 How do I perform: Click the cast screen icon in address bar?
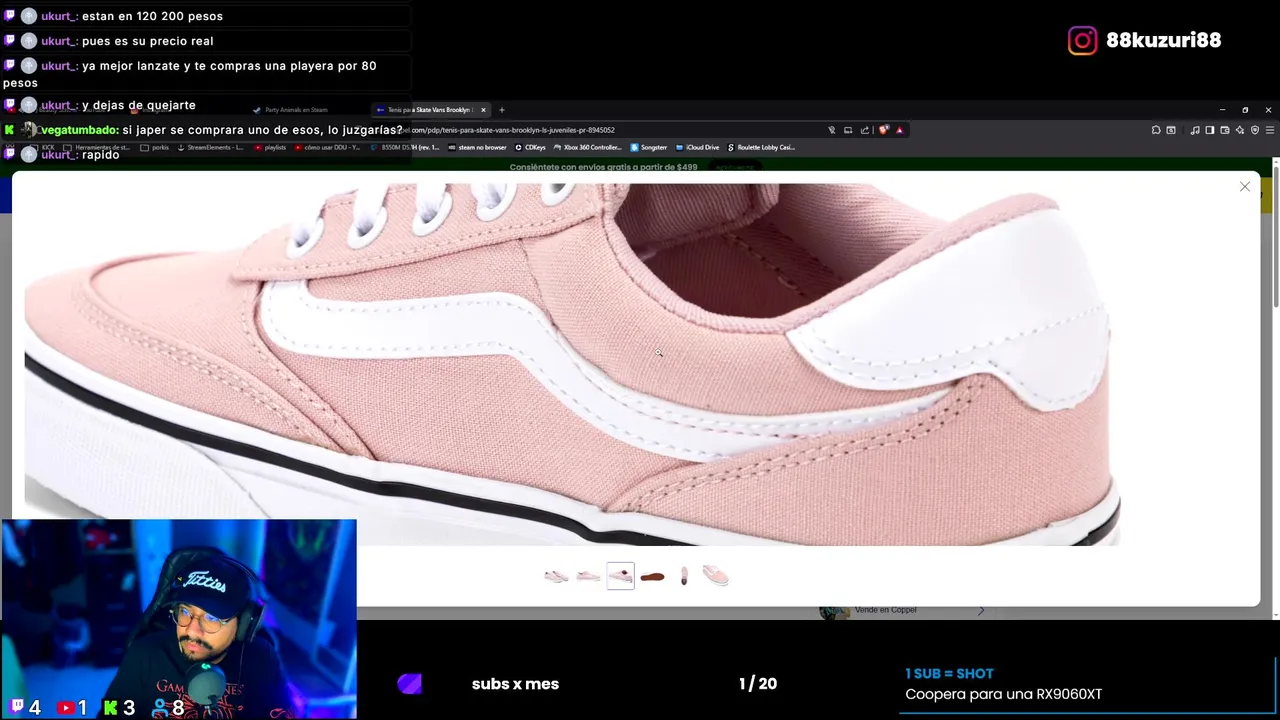point(848,130)
